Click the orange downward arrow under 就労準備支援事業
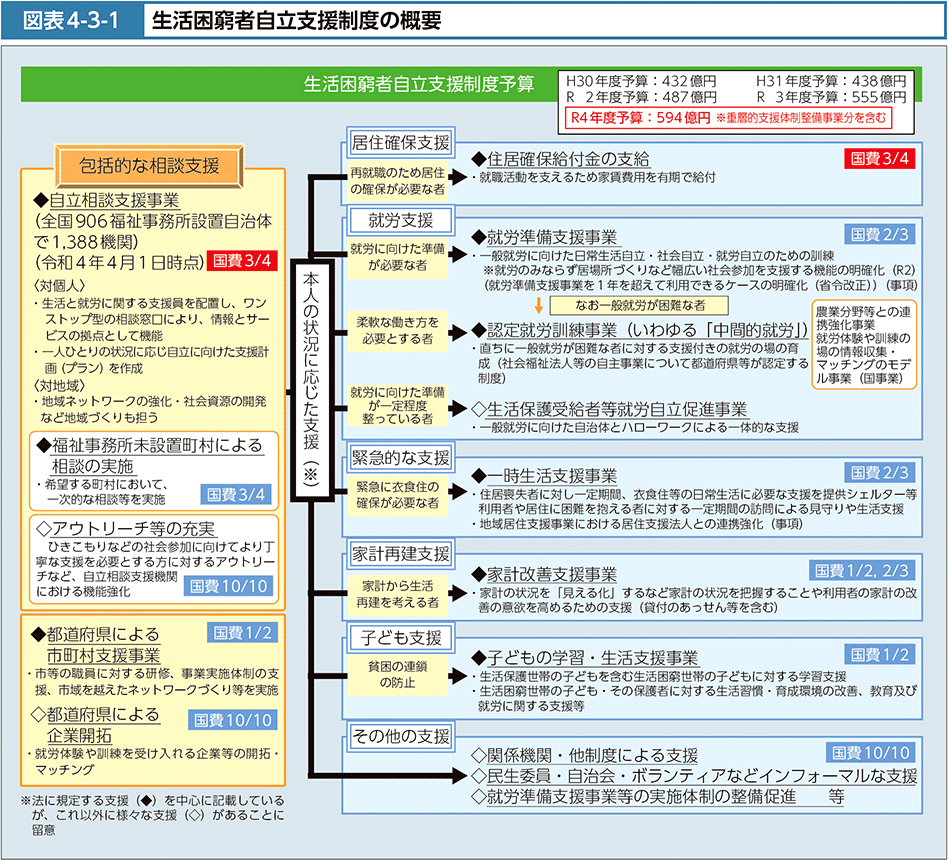 538,304
